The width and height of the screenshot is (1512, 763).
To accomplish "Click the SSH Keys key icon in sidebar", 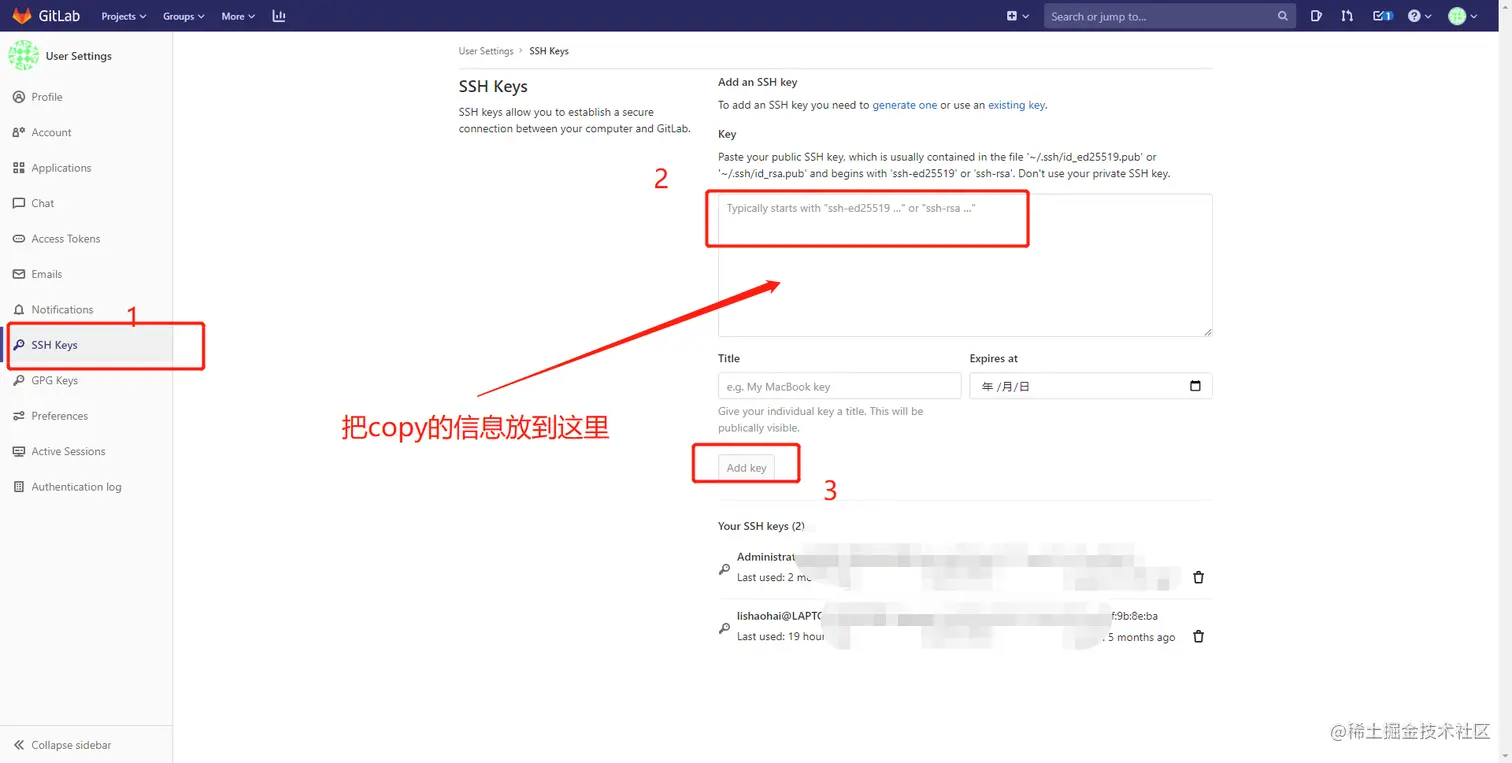I will tap(18, 345).
